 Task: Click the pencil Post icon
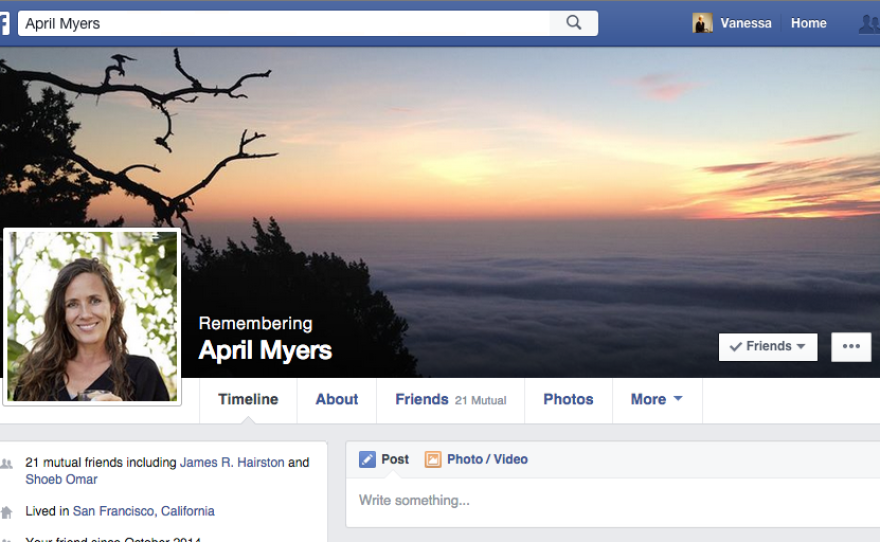(368, 459)
